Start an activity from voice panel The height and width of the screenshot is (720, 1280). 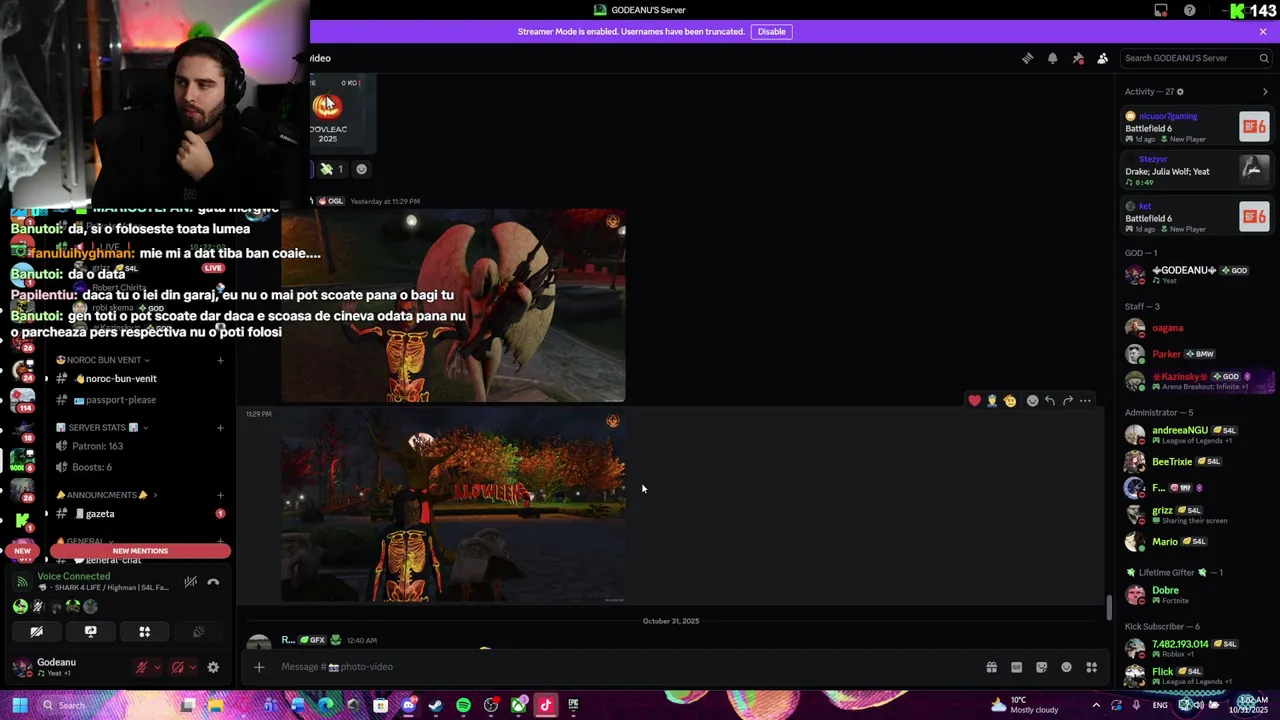(x=144, y=632)
